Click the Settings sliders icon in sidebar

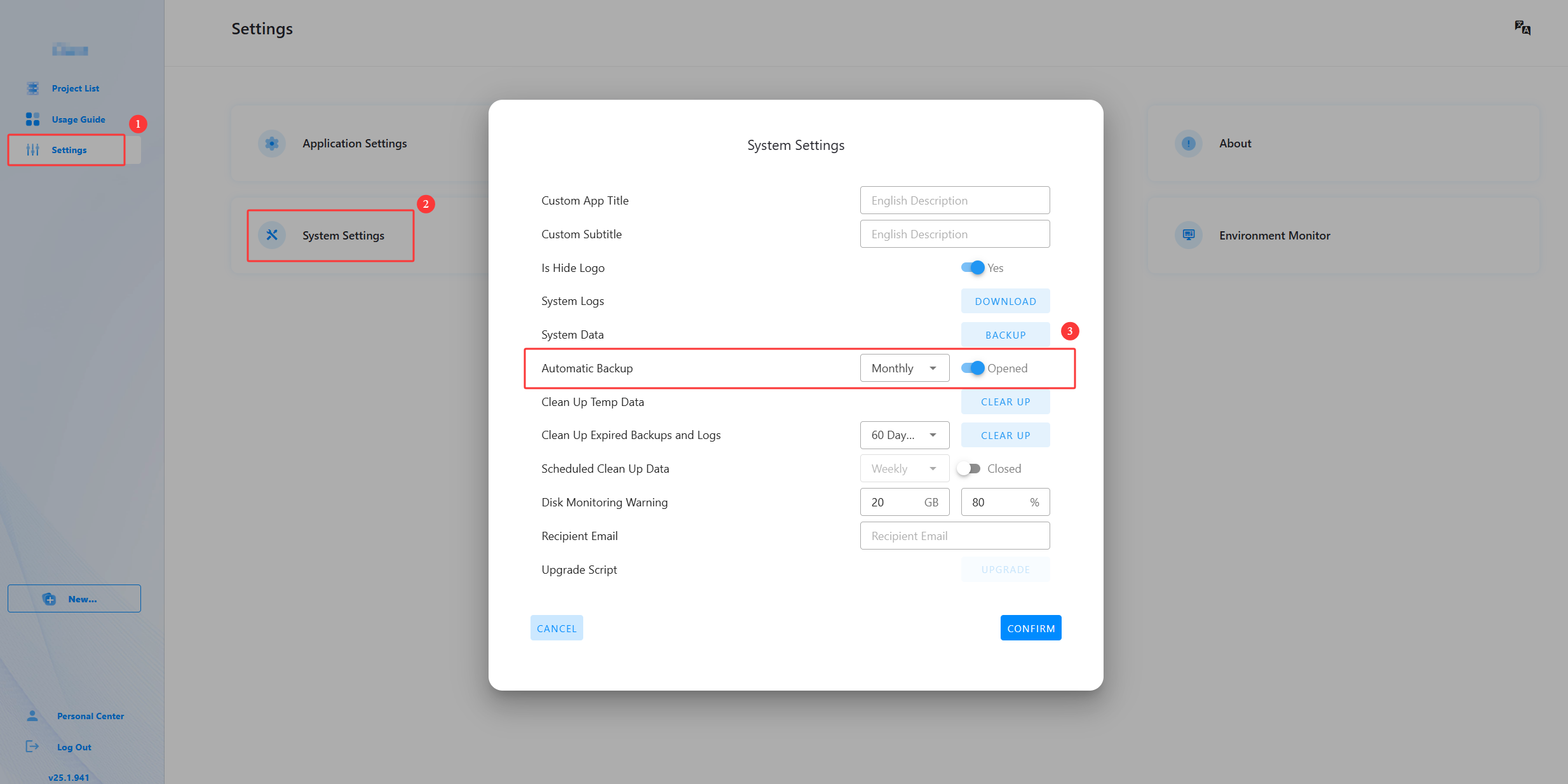[32, 150]
